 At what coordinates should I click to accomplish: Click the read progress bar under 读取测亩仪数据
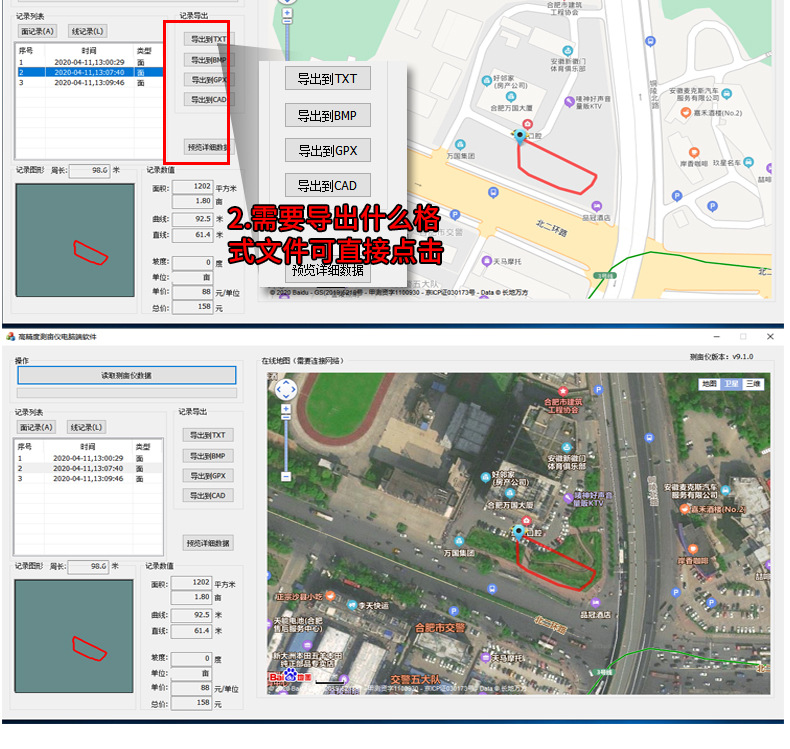126,393
